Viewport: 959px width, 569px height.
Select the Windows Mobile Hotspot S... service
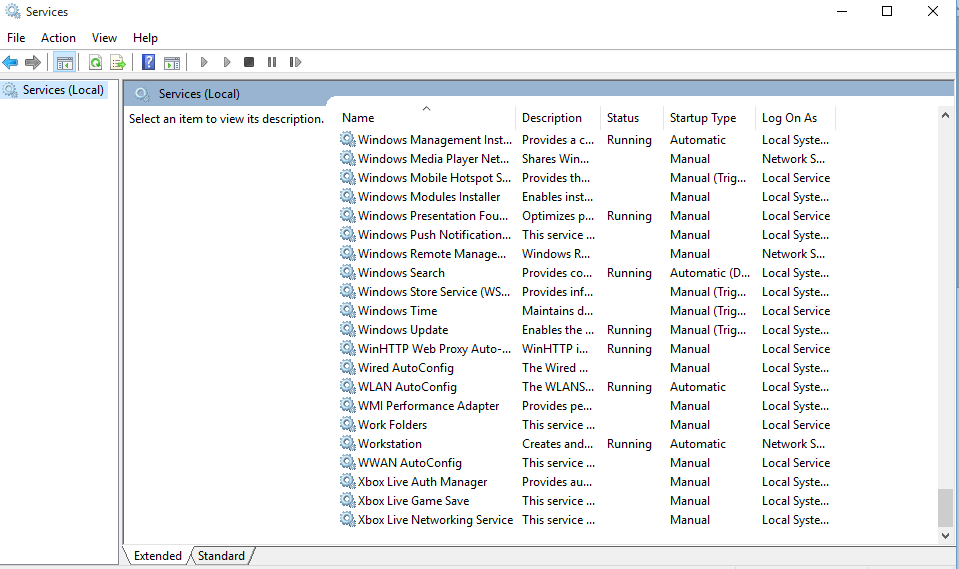[434, 177]
